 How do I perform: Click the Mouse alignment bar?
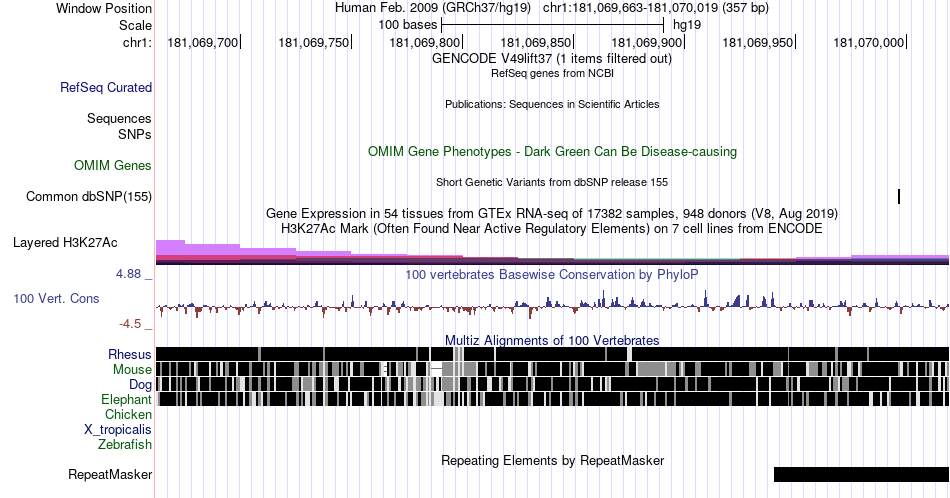[552, 369]
